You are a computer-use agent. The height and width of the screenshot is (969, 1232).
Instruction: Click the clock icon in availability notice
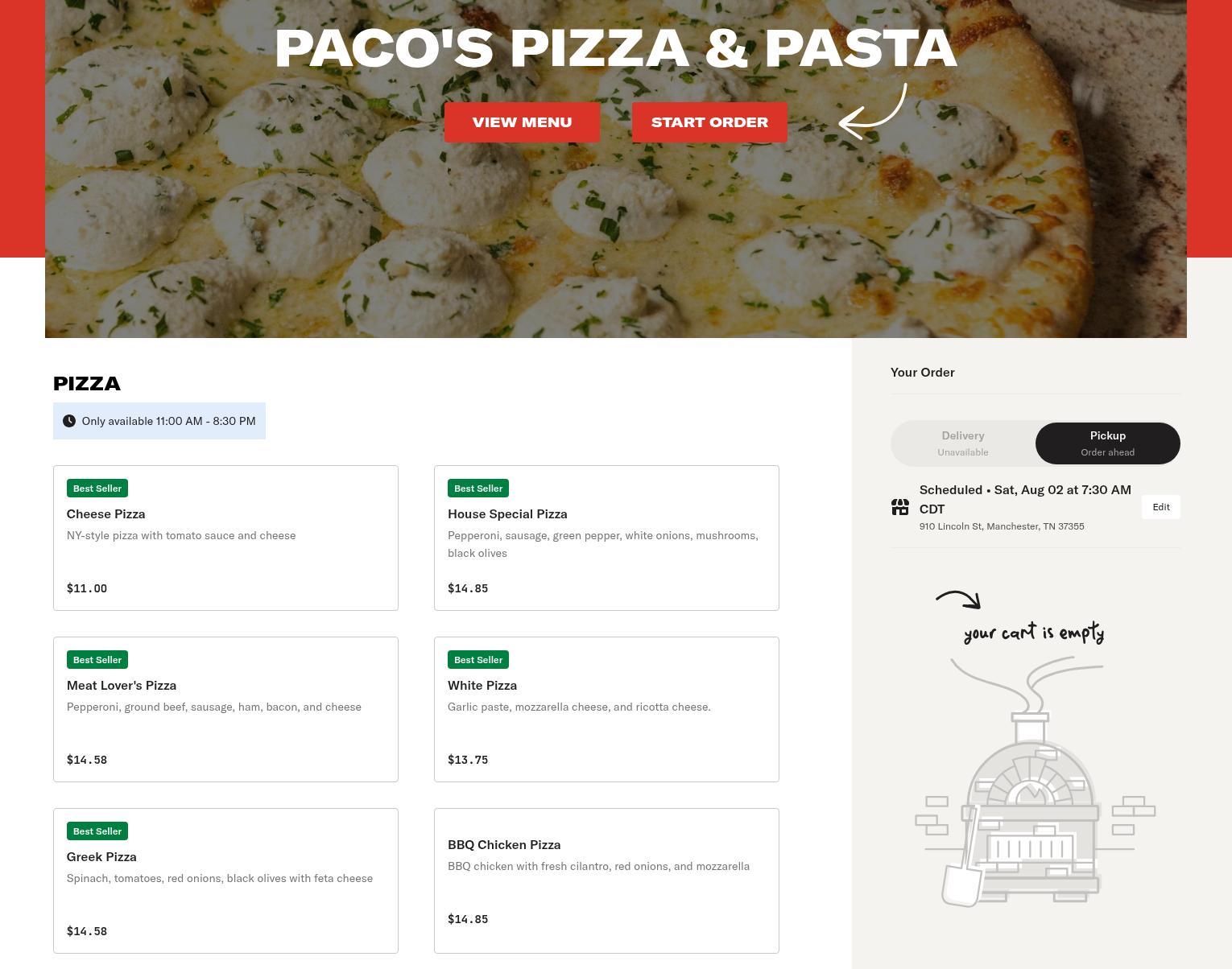click(69, 421)
